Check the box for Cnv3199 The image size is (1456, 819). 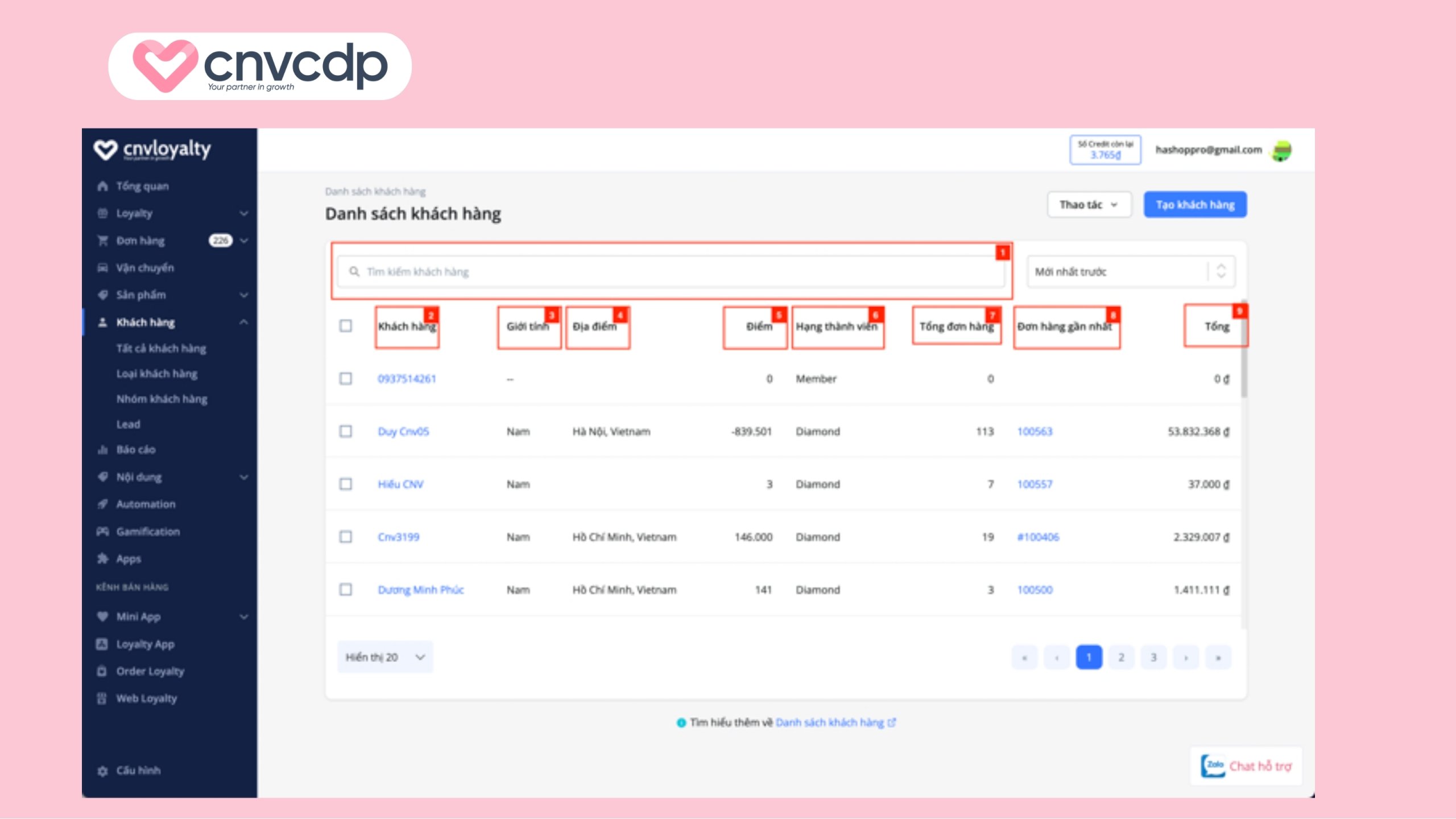tap(345, 537)
